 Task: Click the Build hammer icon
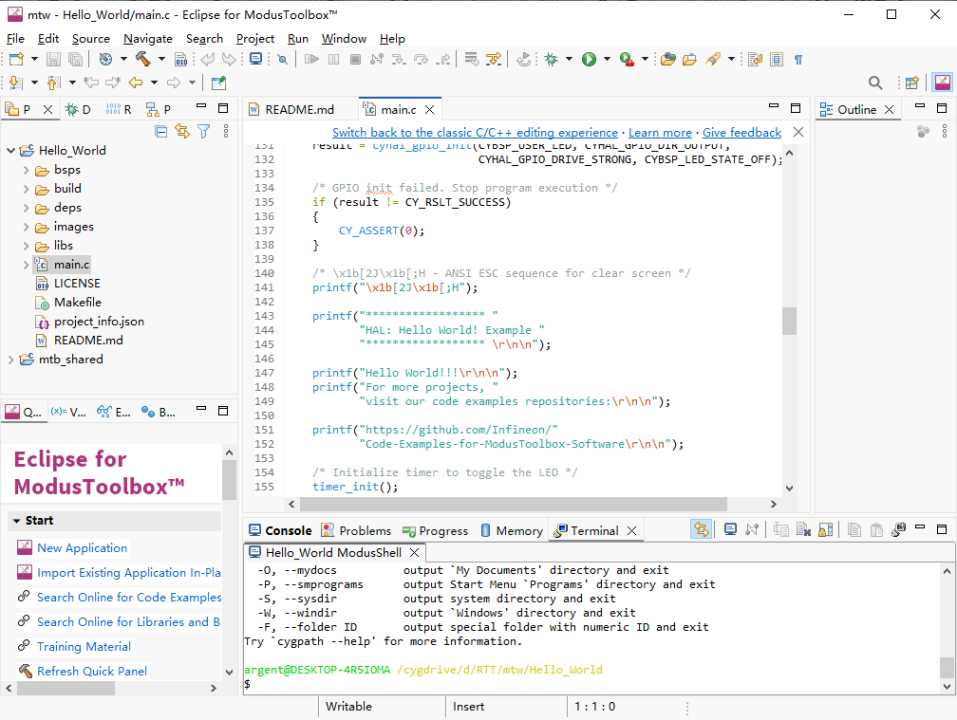coord(143,59)
